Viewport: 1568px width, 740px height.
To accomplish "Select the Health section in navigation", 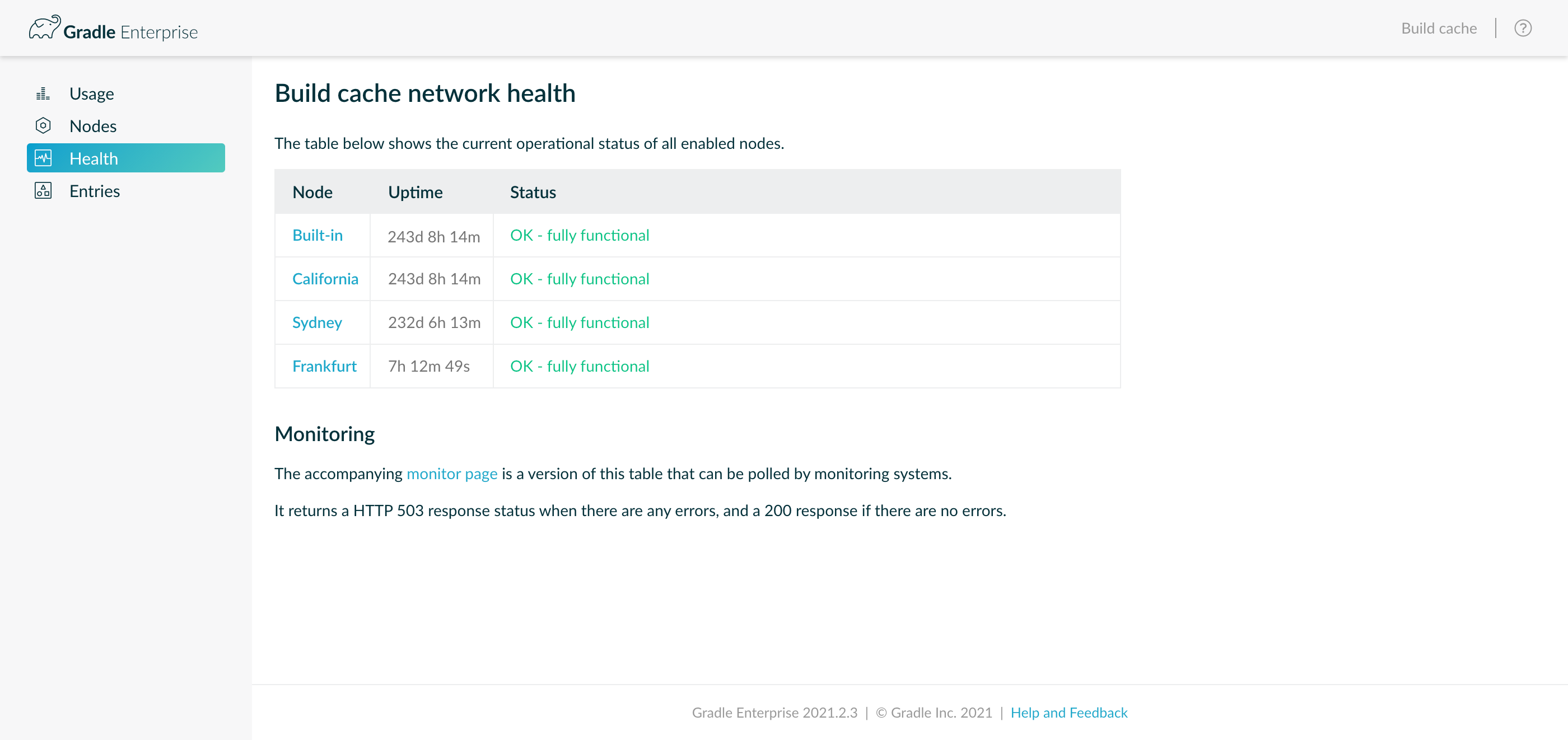I will 94,158.
